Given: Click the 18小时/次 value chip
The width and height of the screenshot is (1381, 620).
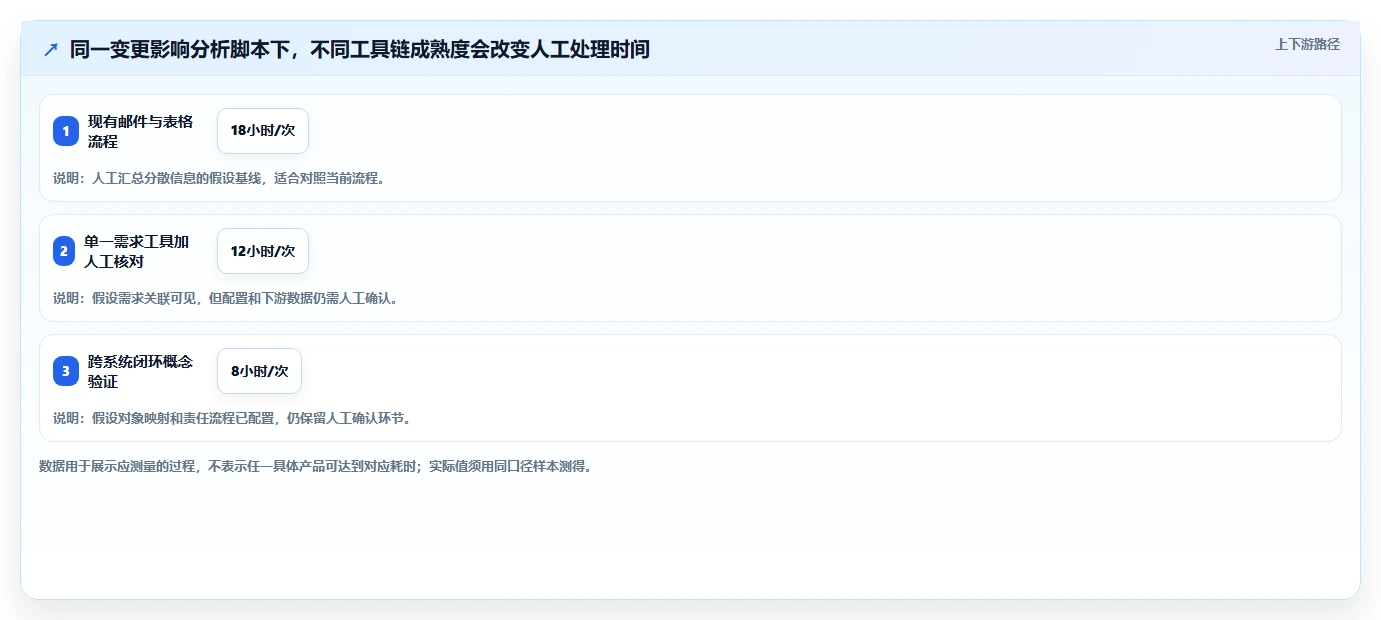Looking at the screenshot, I should [263, 131].
